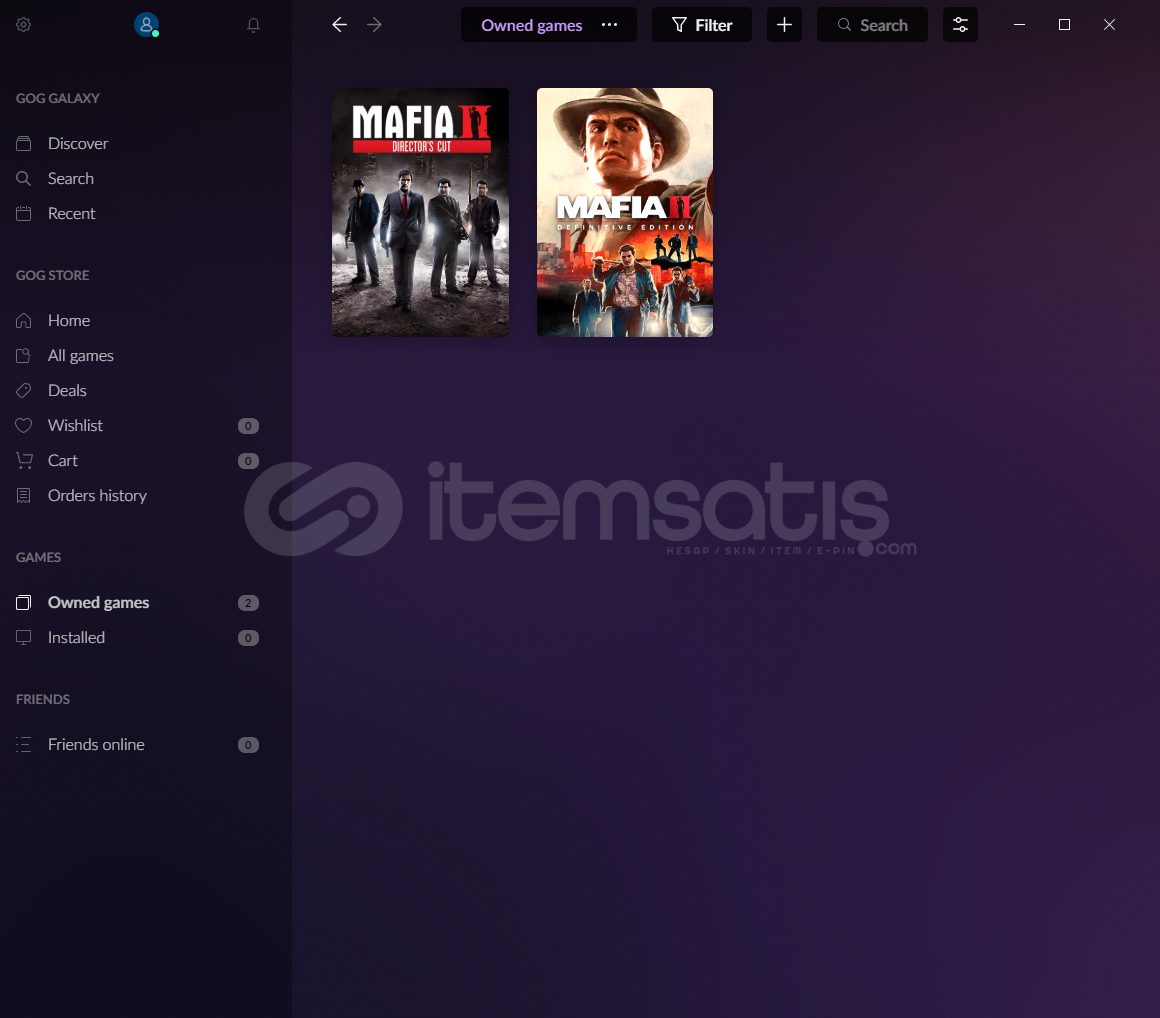The height and width of the screenshot is (1018, 1160).
Task: Open the Filter button
Action: (x=701, y=24)
